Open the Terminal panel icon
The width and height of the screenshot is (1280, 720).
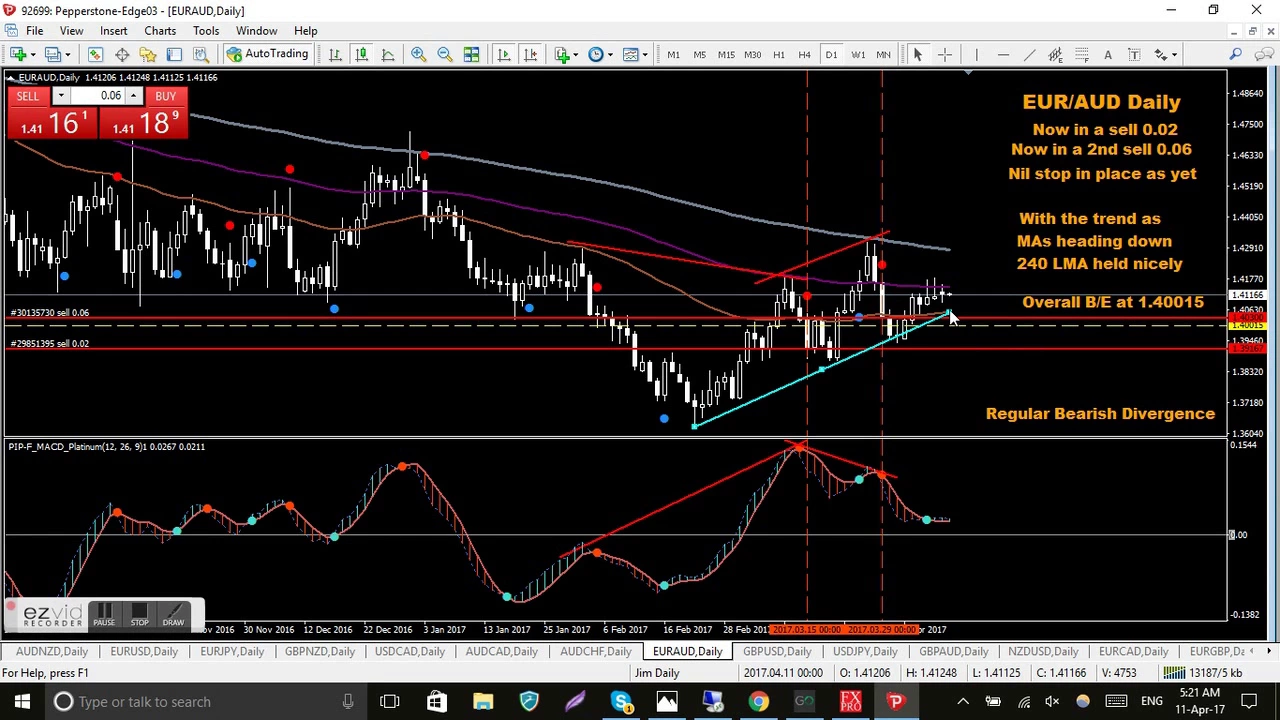tap(174, 54)
